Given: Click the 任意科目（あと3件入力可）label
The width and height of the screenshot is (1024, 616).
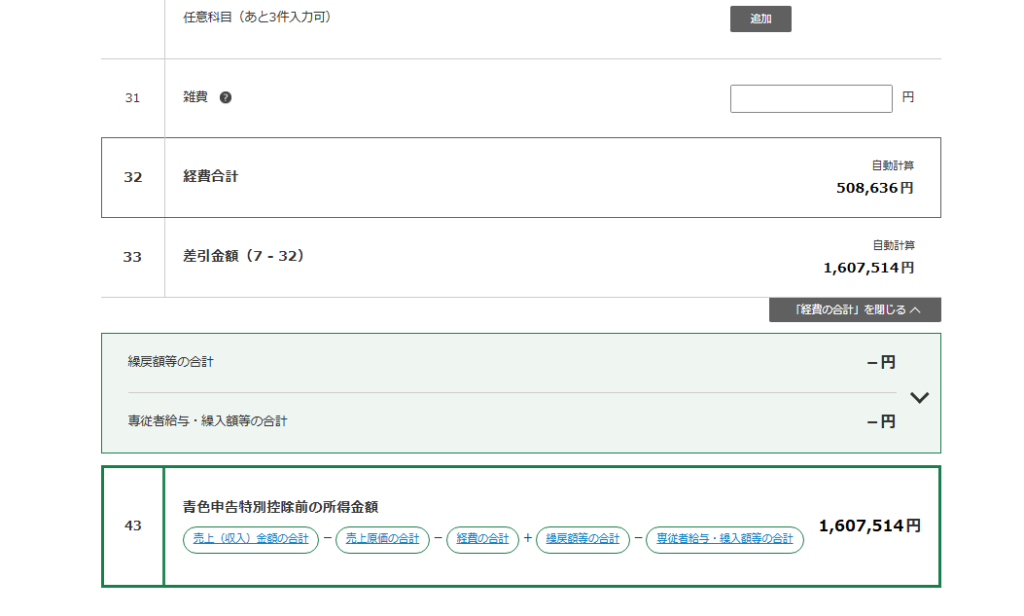Looking at the screenshot, I should [257, 17].
